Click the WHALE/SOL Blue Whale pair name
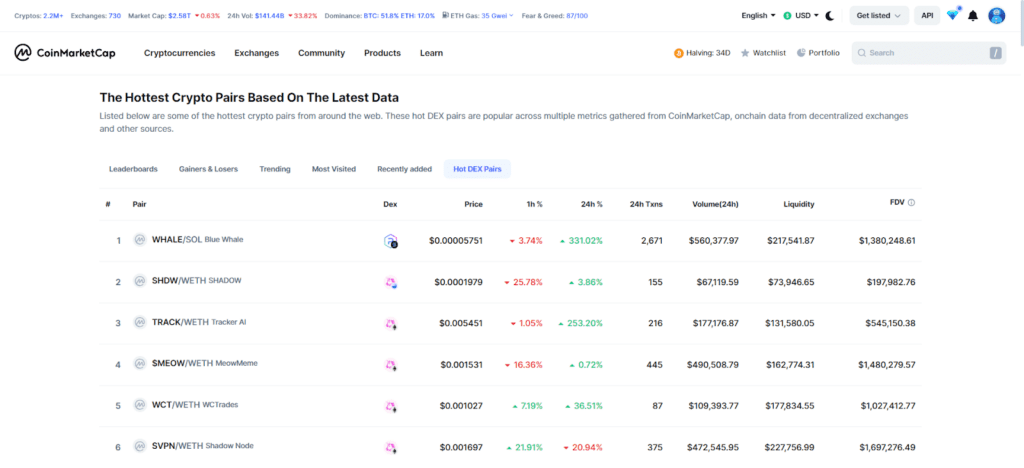 (197, 240)
